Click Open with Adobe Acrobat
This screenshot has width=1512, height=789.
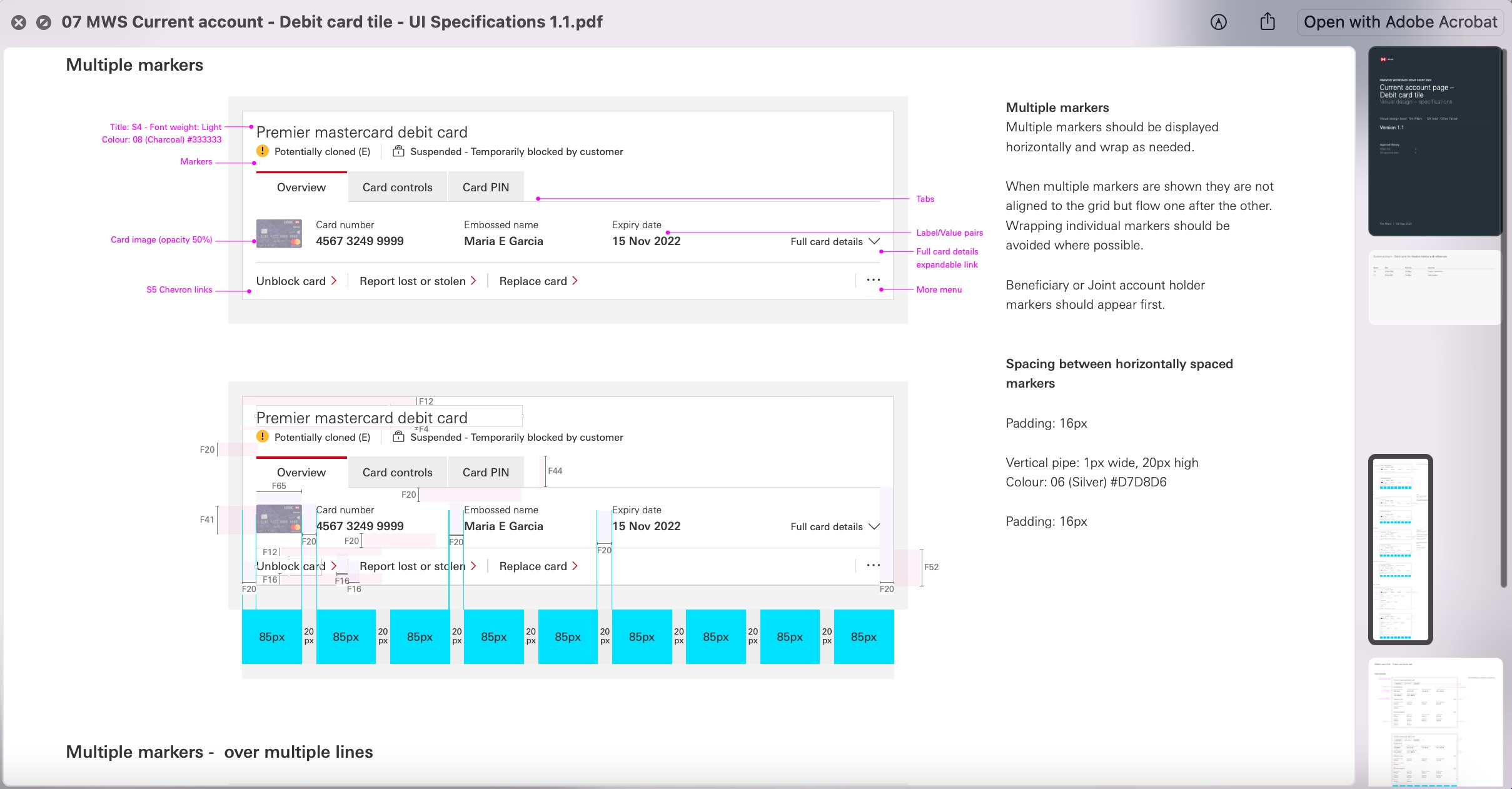pyautogui.click(x=1400, y=23)
